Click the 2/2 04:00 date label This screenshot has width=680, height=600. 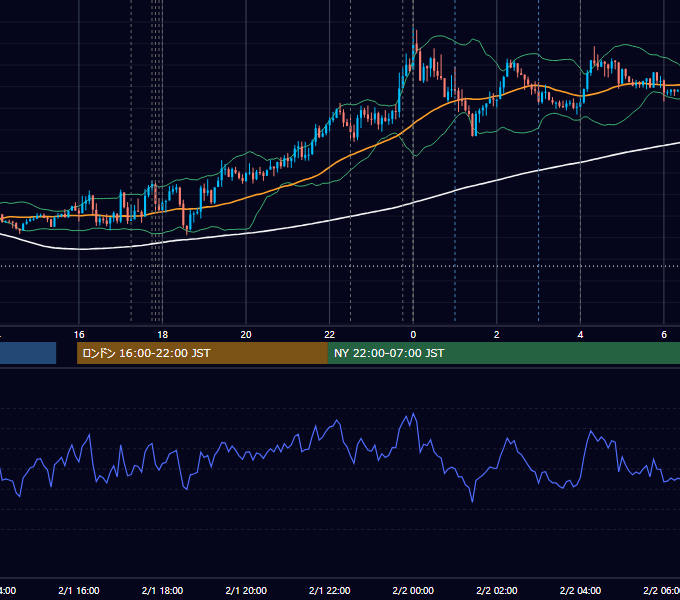pyautogui.click(x=580, y=590)
